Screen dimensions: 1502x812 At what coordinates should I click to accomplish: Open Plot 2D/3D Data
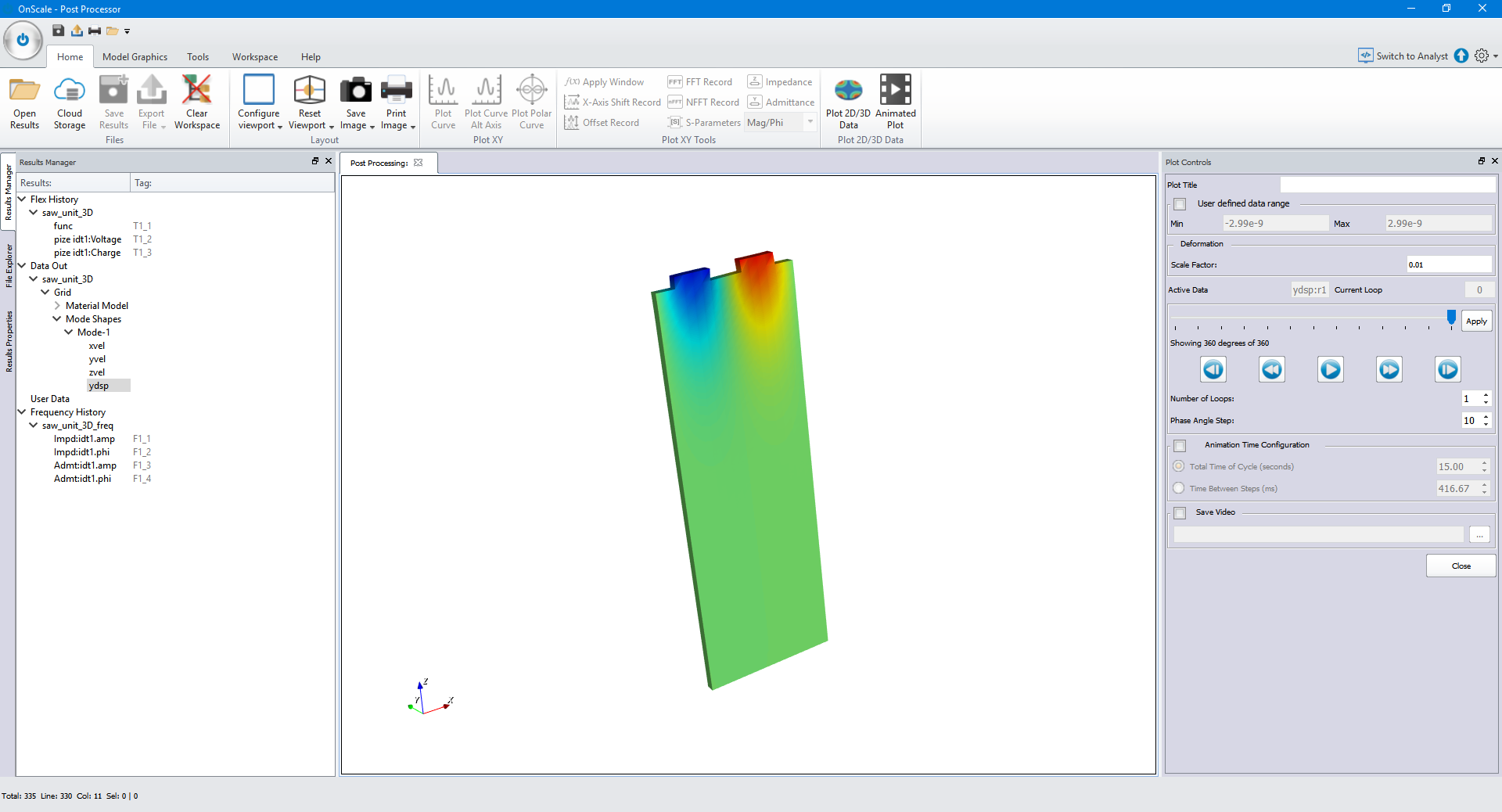pos(848,102)
